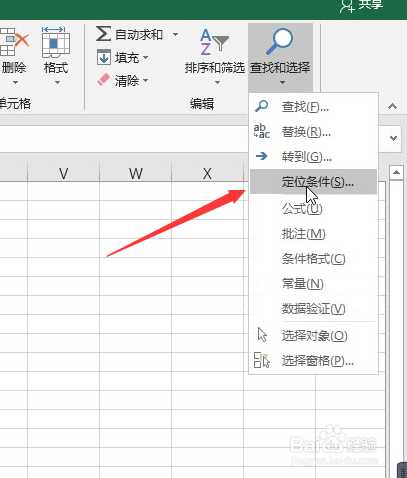The image size is (407, 478).
Task: Choose 选择对象(O) menu entry
Action: [x=313, y=336]
